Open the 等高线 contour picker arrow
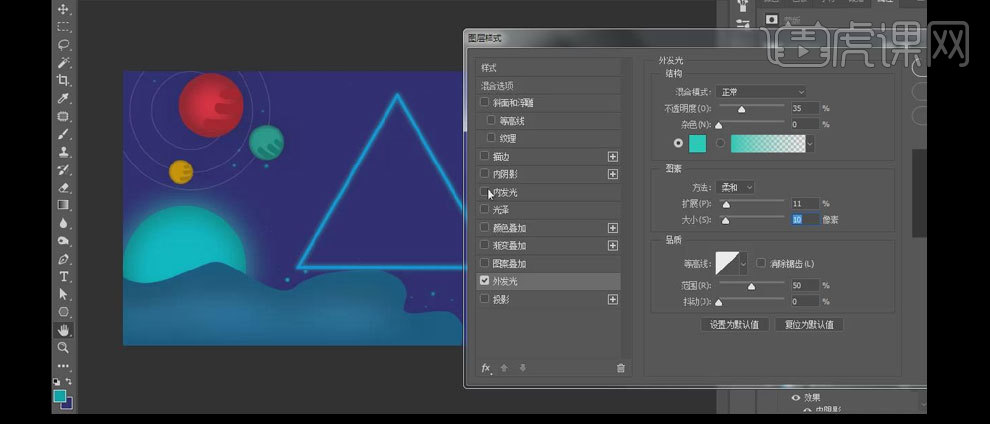990x424 pixels. point(743,263)
